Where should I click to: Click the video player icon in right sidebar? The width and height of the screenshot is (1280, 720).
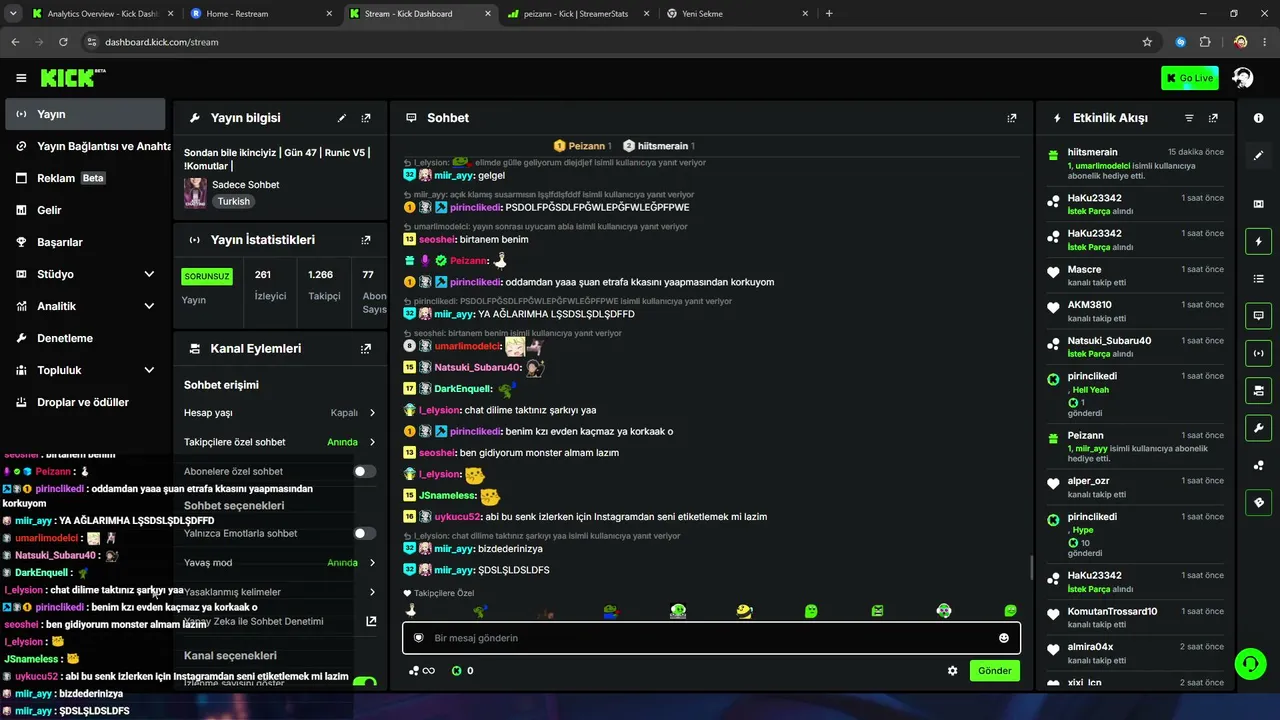click(x=1258, y=204)
